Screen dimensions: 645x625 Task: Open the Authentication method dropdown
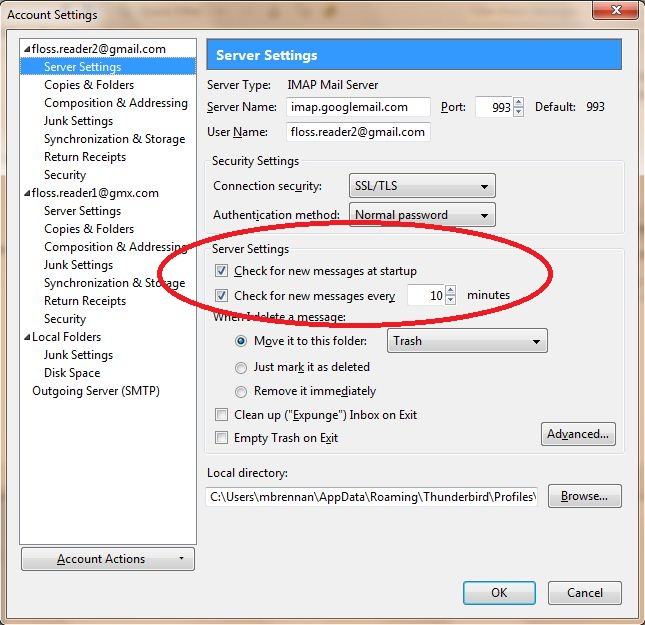tap(422, 215)
